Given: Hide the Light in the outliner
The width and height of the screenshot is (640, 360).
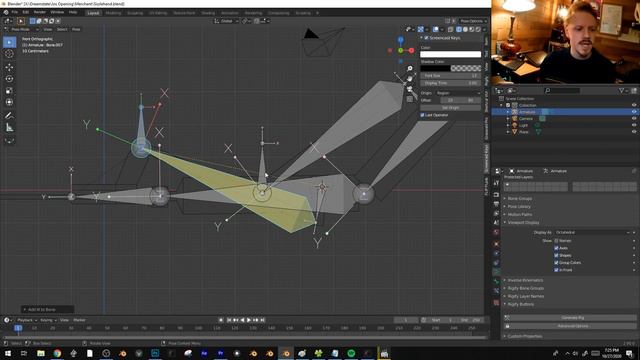Looking at the screenshot, I should click(634, 125).
